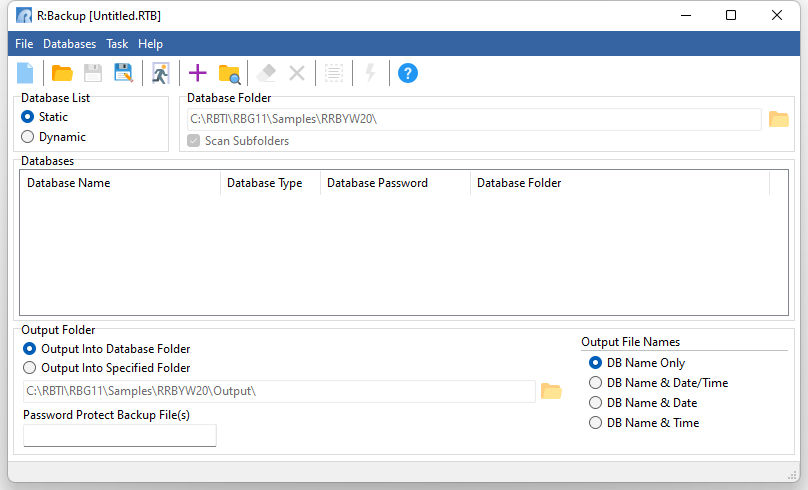Click the output folder path field

279,391
